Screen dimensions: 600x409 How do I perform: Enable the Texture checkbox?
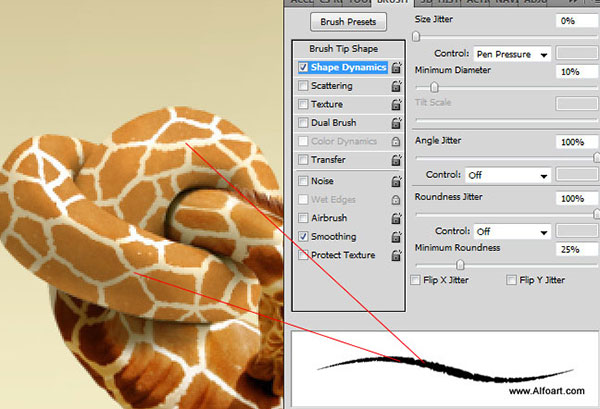(x=303, y=104)
